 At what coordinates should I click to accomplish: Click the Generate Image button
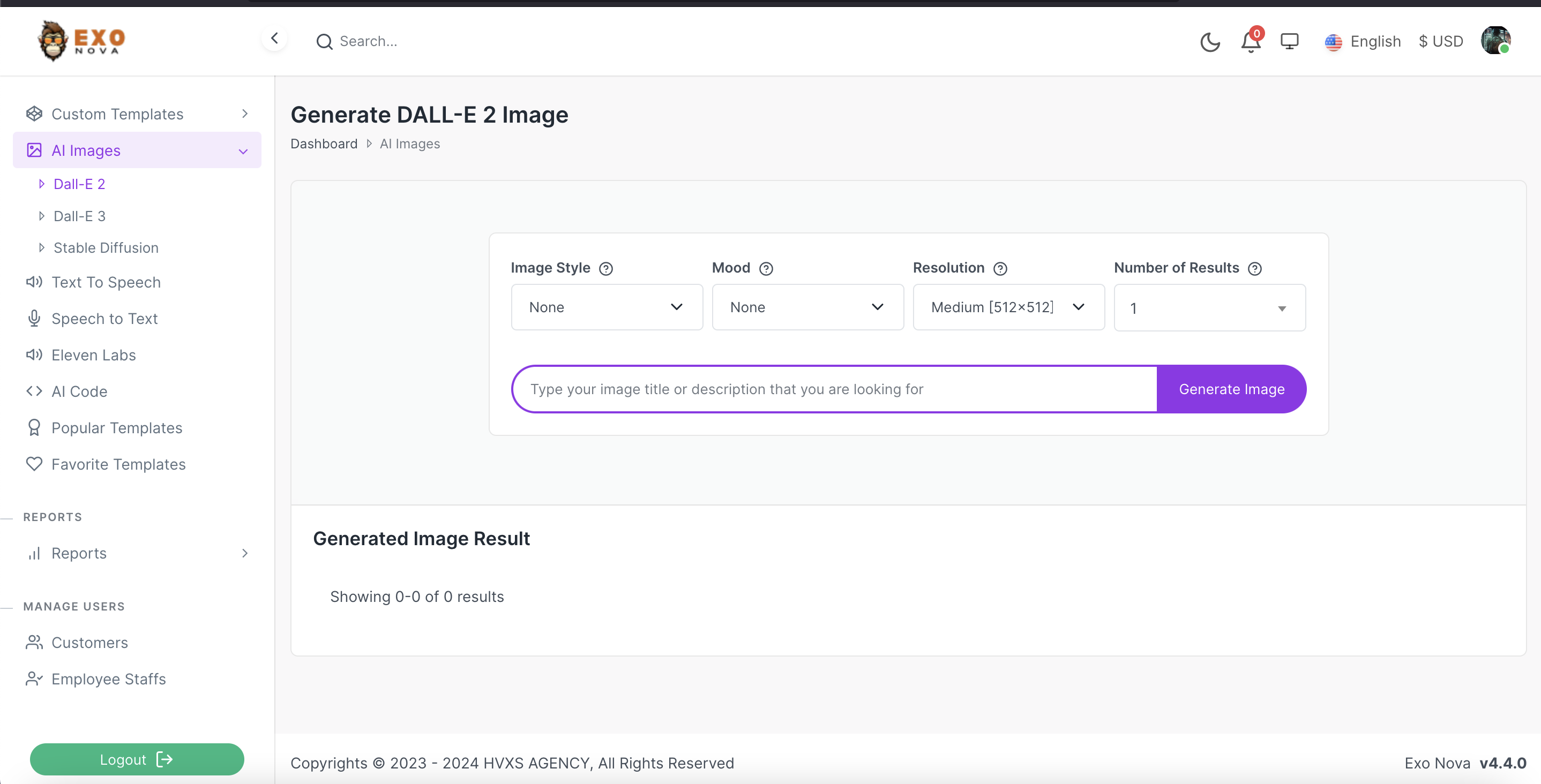click(1231, 389)
